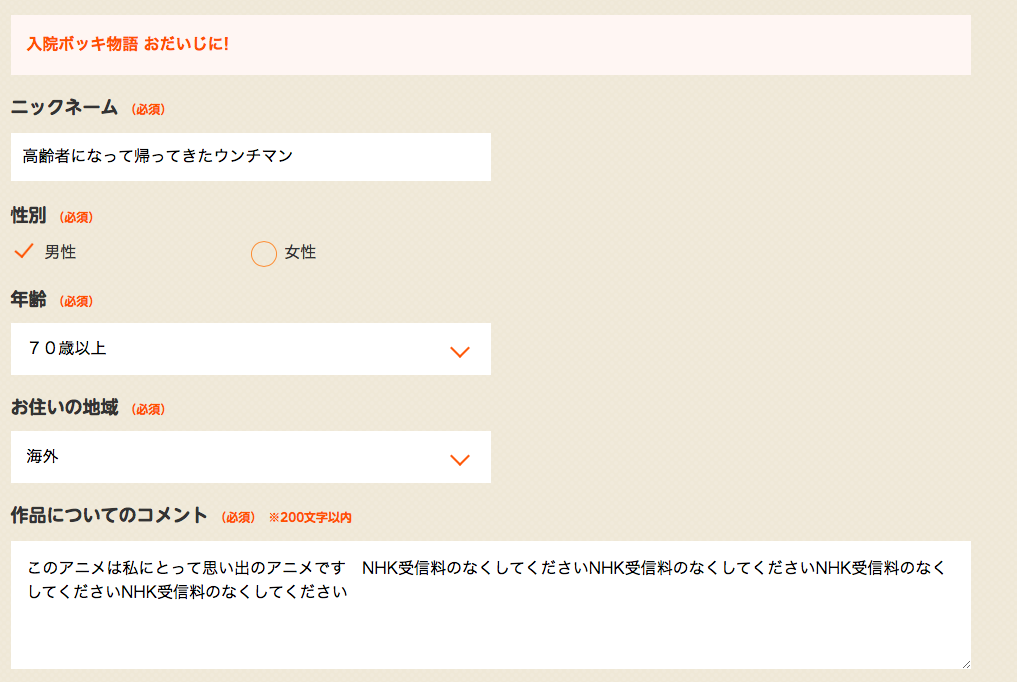The height and width of the screenshot is (682, 1017).
Task: Click the 必須 marker beside 性別
Action: click(x=76, y=217)
